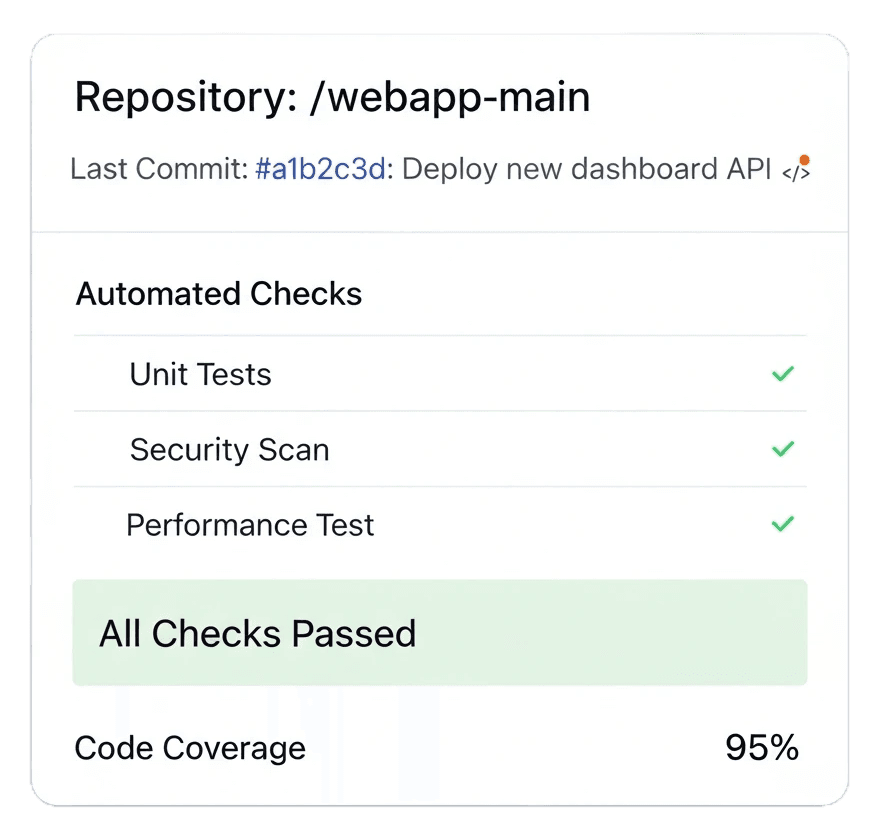Image resolution: width=893 pixels, height=830 pixels.
Task: Click the /webapp-main repository name
Action: click(450, 97)
